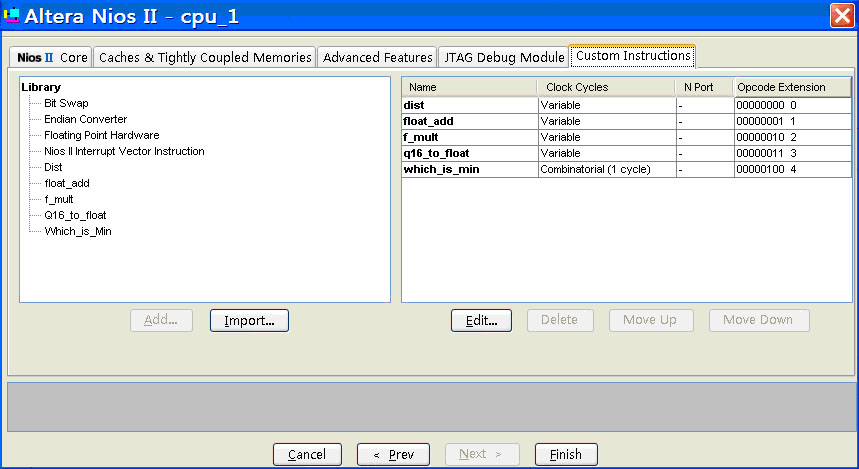Image resolution: width=859 pixels, height=469 pixels.
Task: Choose Endian Converter library item
Action: [x=85, y=119]
